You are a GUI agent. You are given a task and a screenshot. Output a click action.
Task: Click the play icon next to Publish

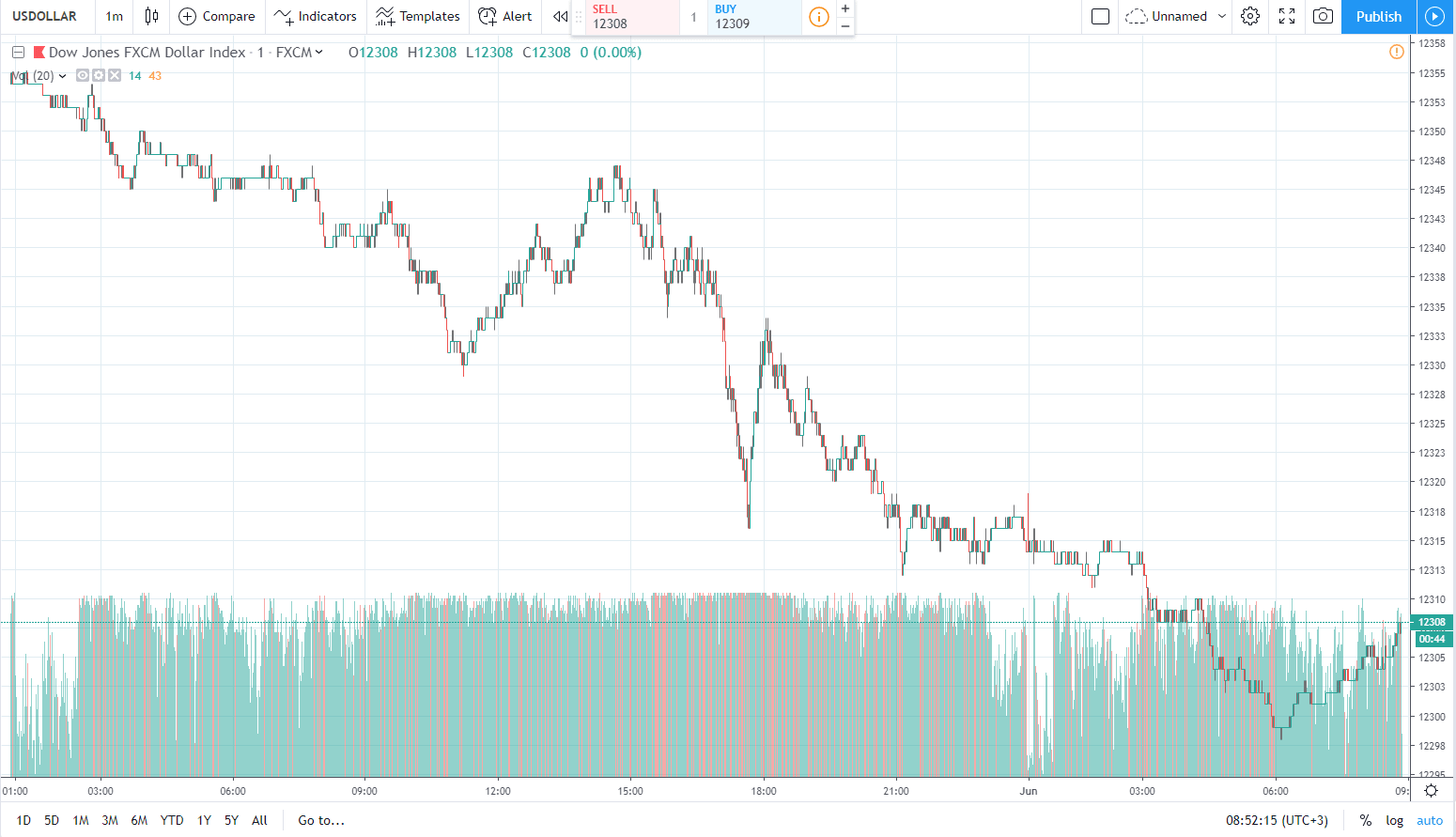coord(1434,16)
